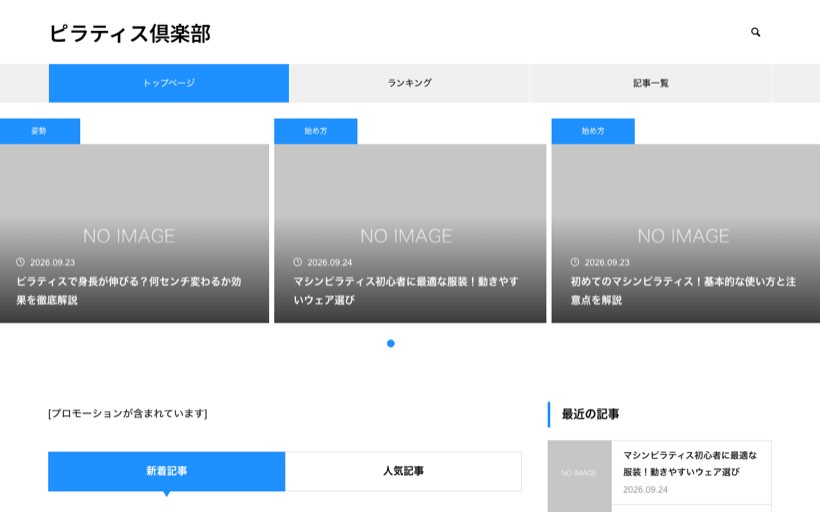
Task: Open the ピラティス倶楽部 site title
Action: [x=130, y=34]
